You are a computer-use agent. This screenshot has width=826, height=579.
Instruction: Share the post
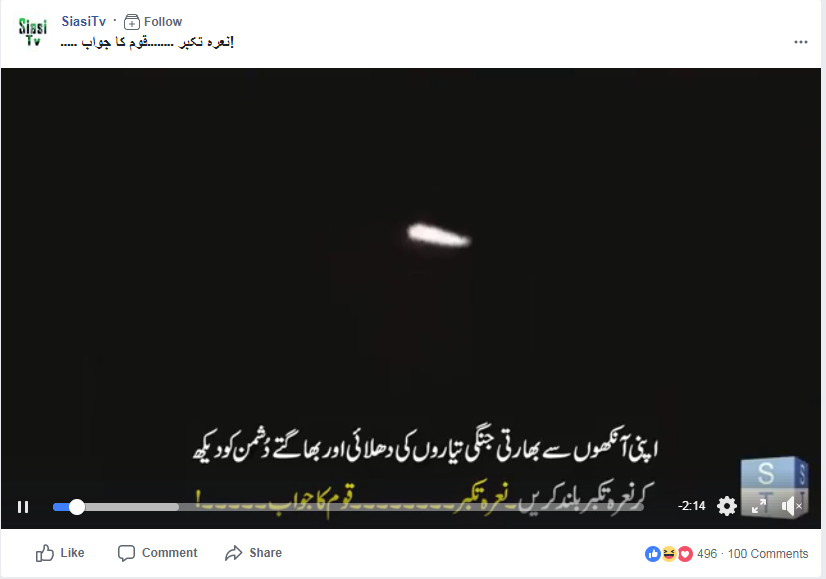click(253, 553)
